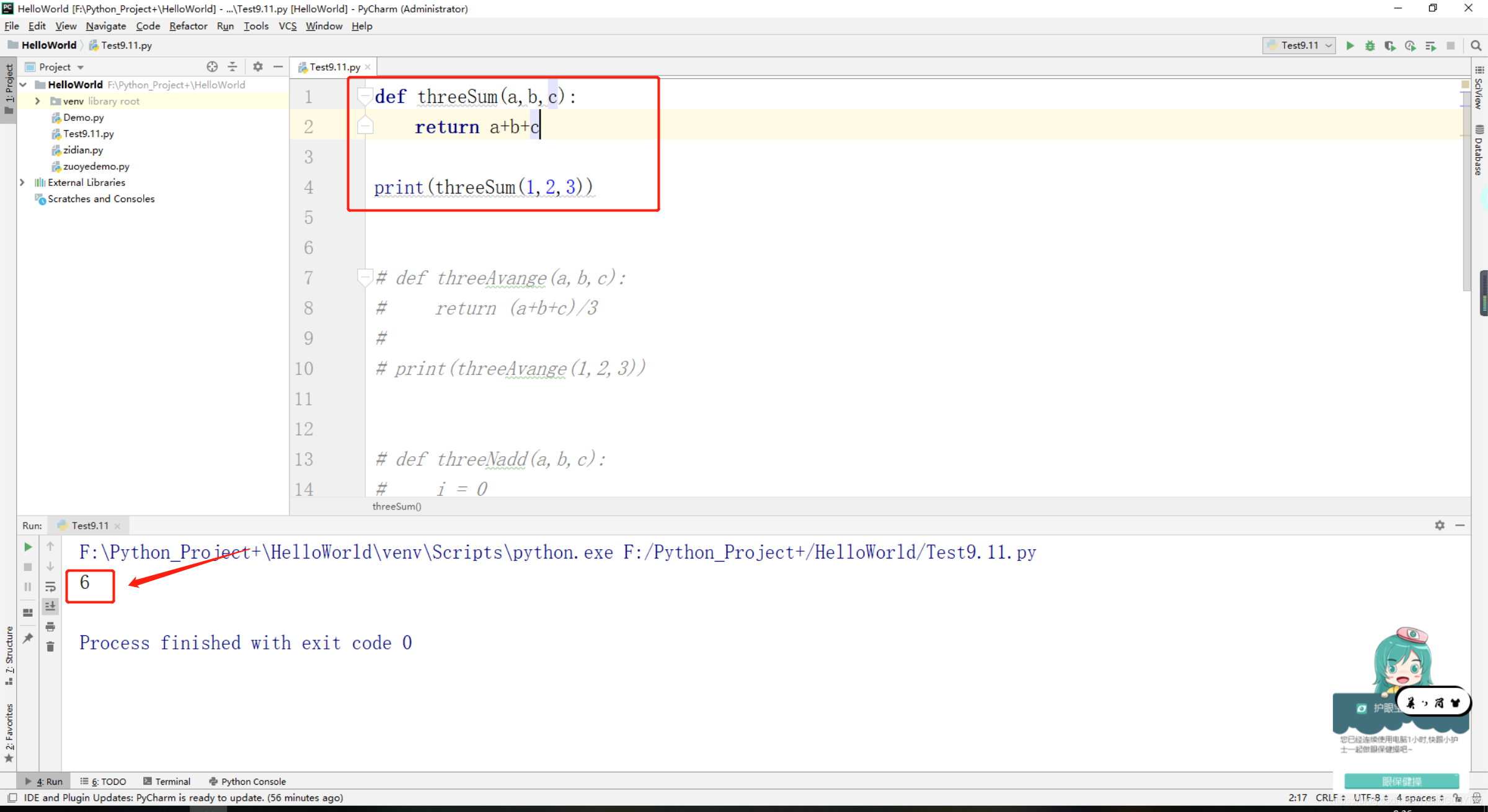
Task: Toggle Scroll to End in console
Action: point(50,606)
